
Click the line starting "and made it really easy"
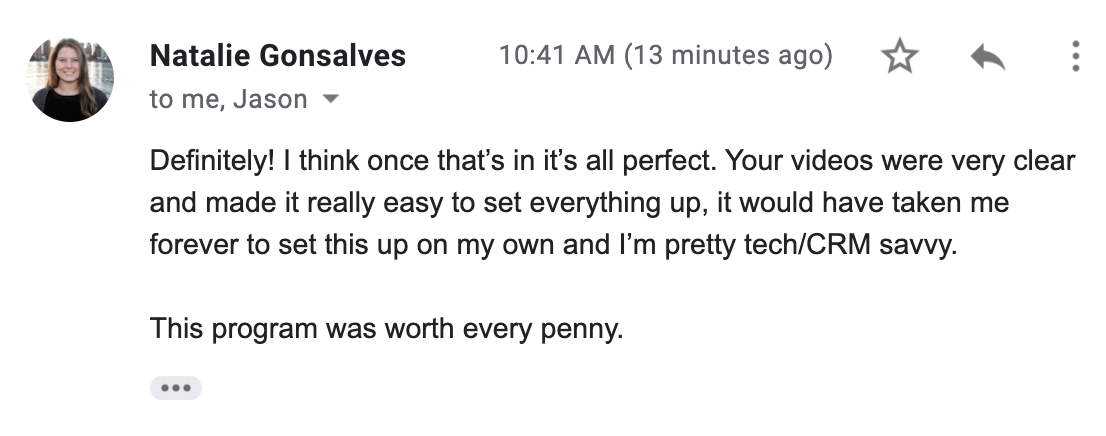pos(579,203)
